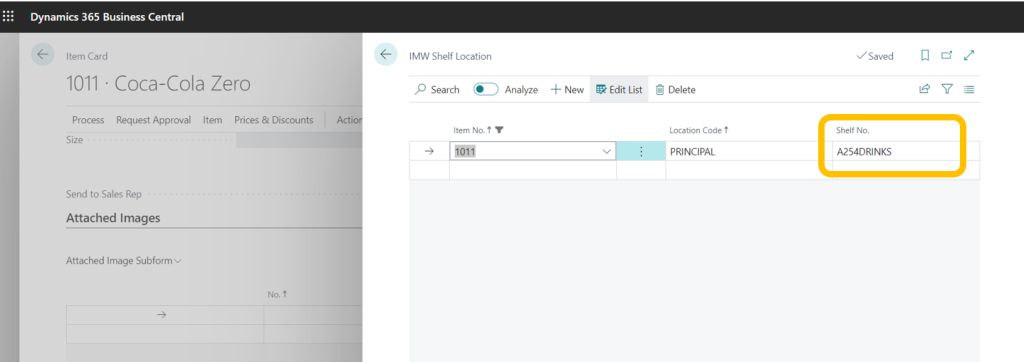Open Prices & Discounts menu on Item Card

point(274,120)
